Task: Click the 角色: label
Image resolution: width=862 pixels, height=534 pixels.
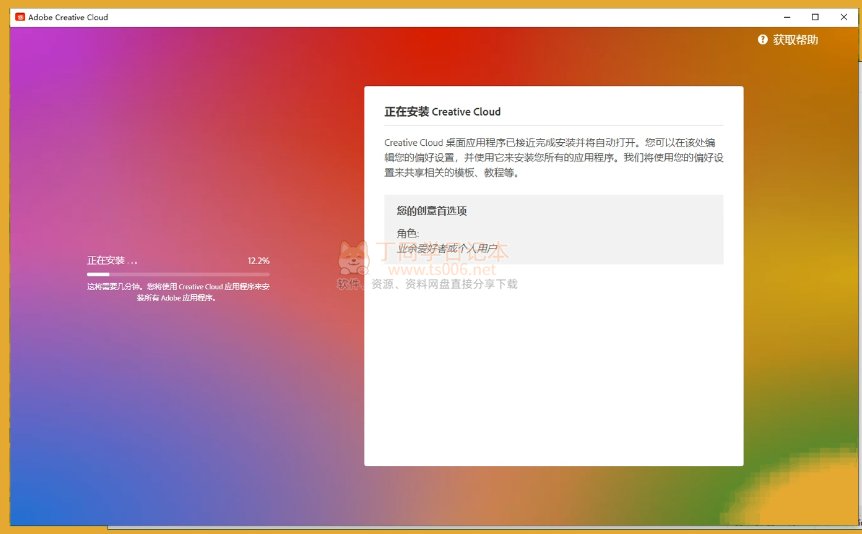Action: (x=408, y=233)
